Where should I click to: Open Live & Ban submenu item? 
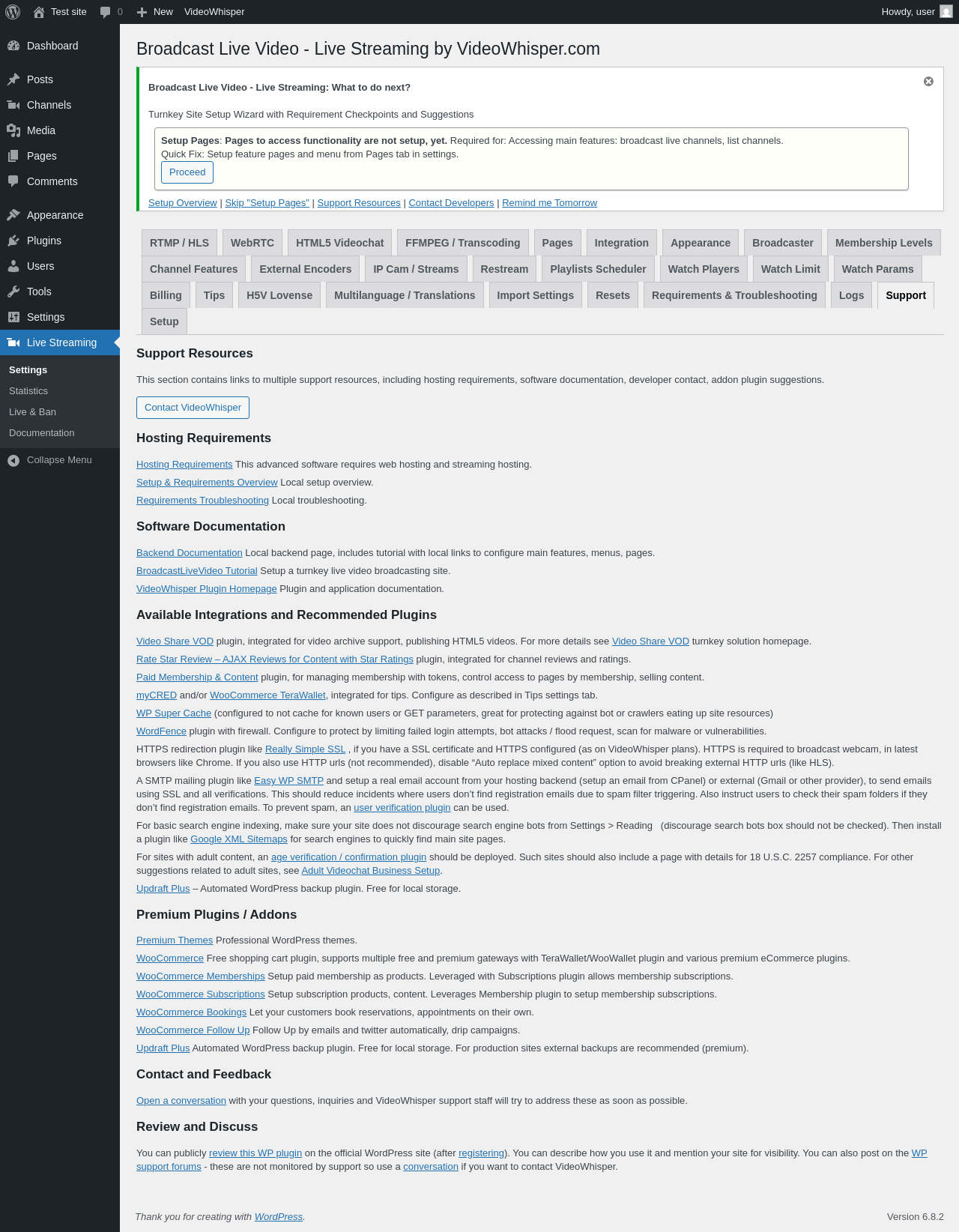point(32,412)
